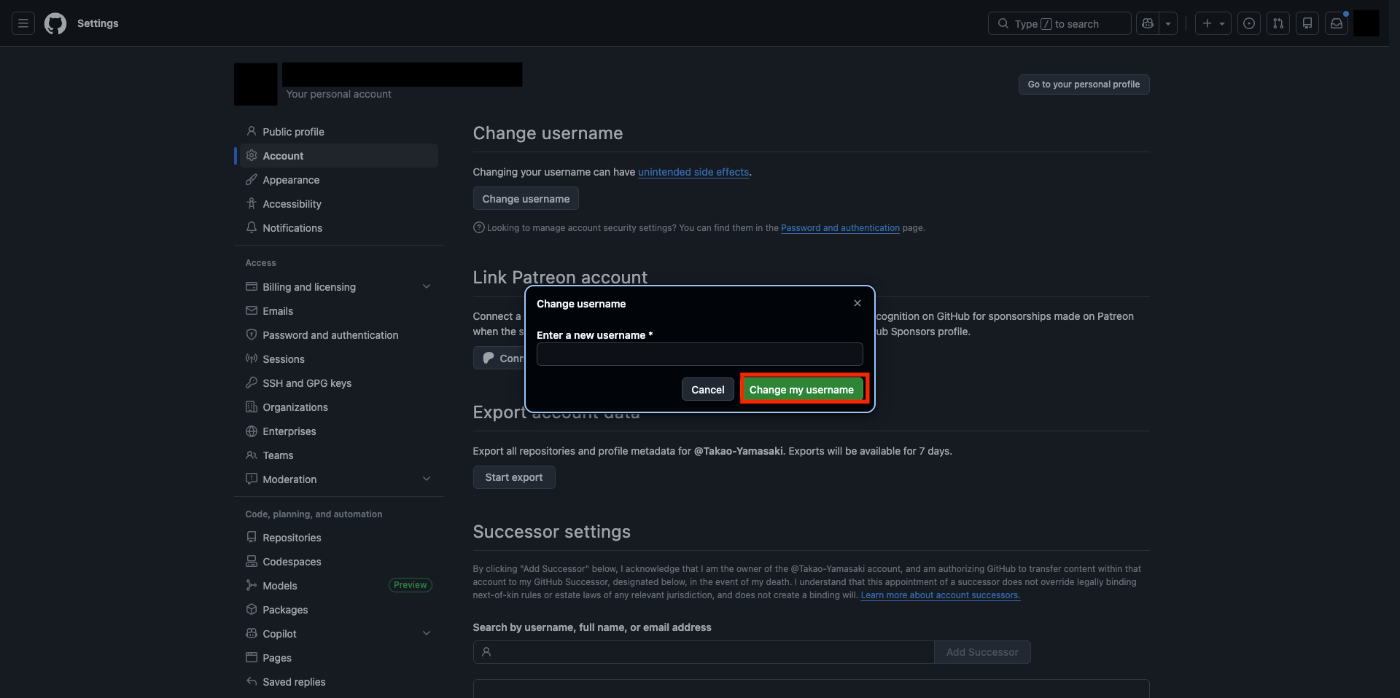Click the Change username button on page
The image size is (1400, 698).
pyautogui.click(x=526, y=199)
